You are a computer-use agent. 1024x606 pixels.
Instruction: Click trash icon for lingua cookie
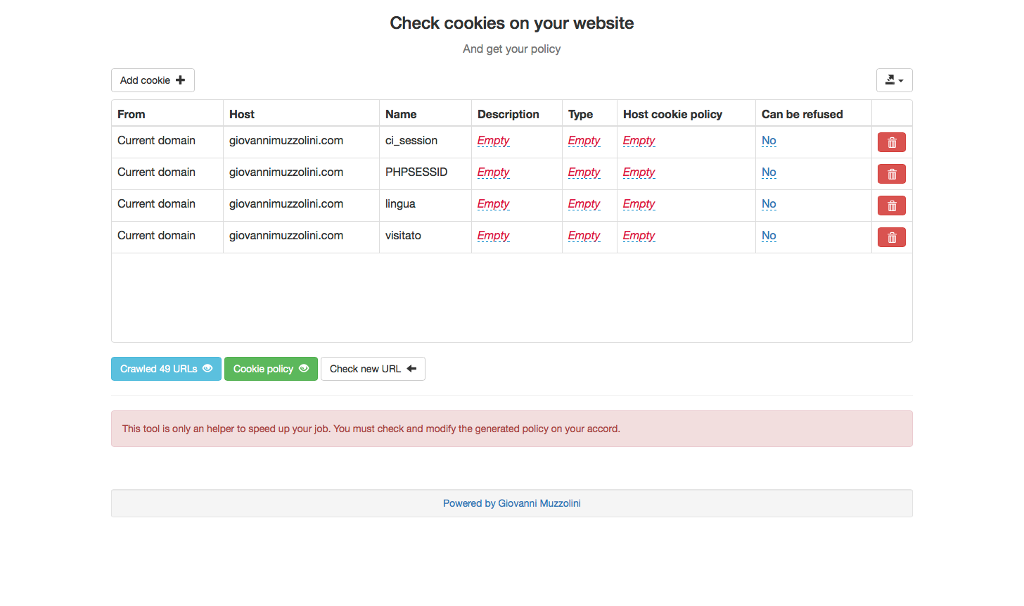pyautogui.click(x=891, y=206)
